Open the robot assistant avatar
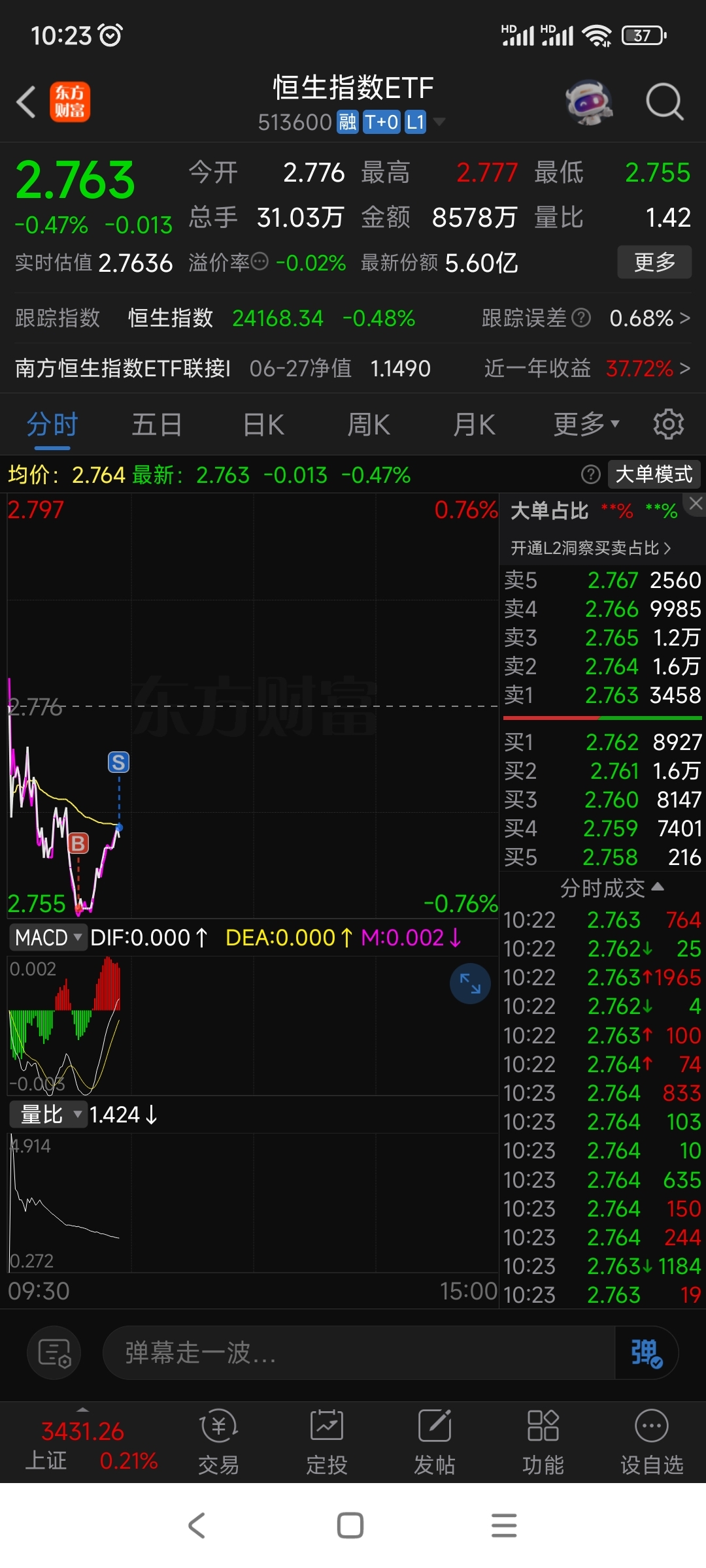The height and width of the screenshot is (1568, 706). point(590,102)
